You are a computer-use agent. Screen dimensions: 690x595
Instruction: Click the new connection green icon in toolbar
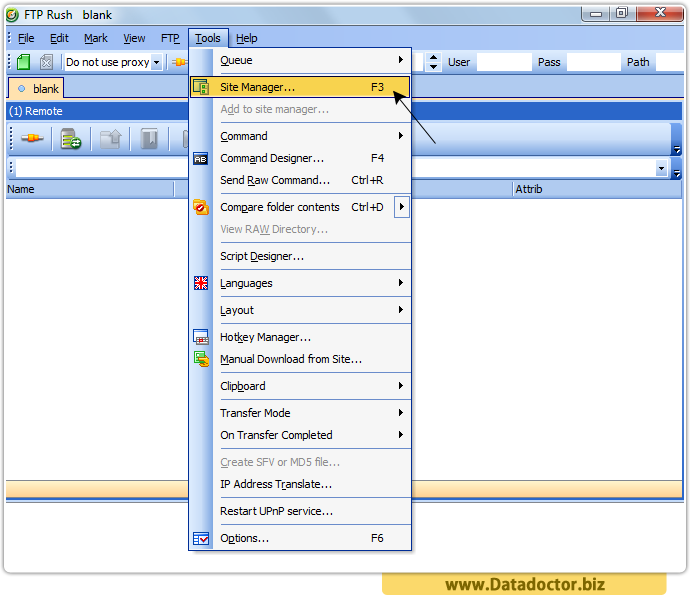click(x=24, y=62)
